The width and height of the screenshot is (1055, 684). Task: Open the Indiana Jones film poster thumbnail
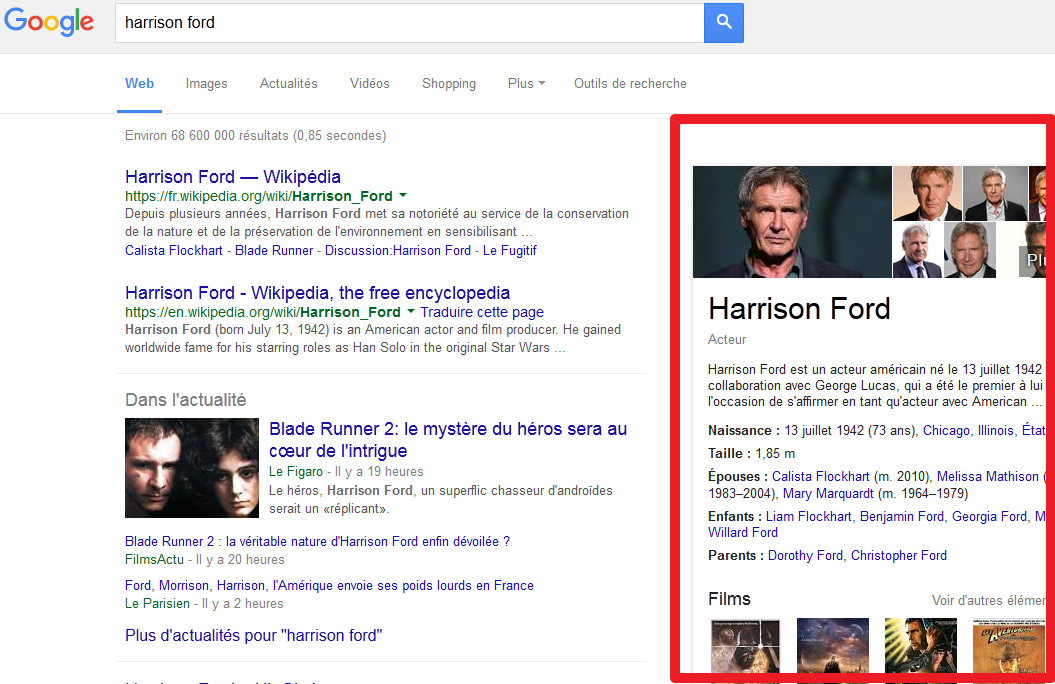point(1009,646)
